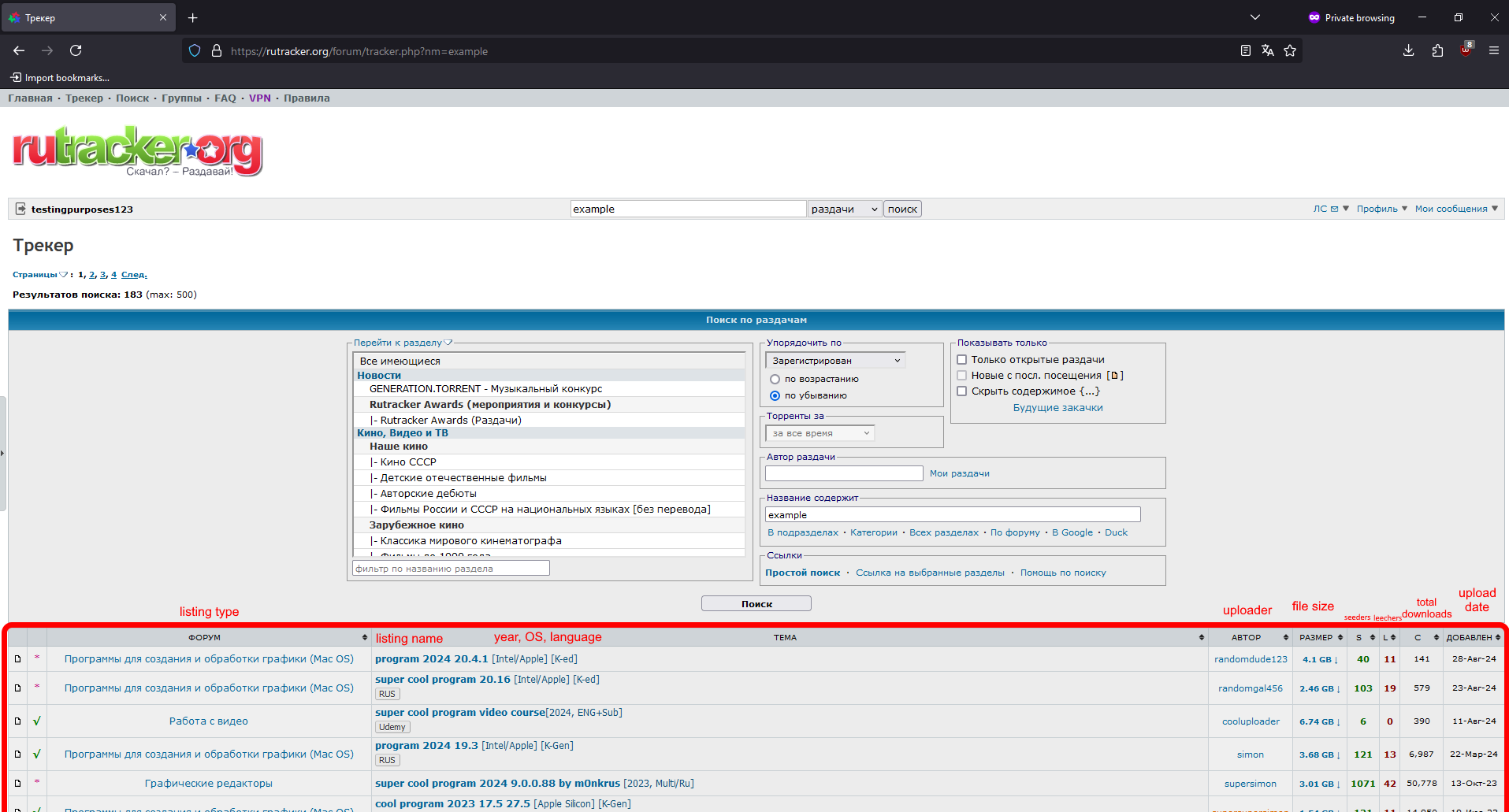The height and width of the screenshot is (812, 1509).
Task: Open the extensions puzzle icon
Action: click(x=1437, y=50)
